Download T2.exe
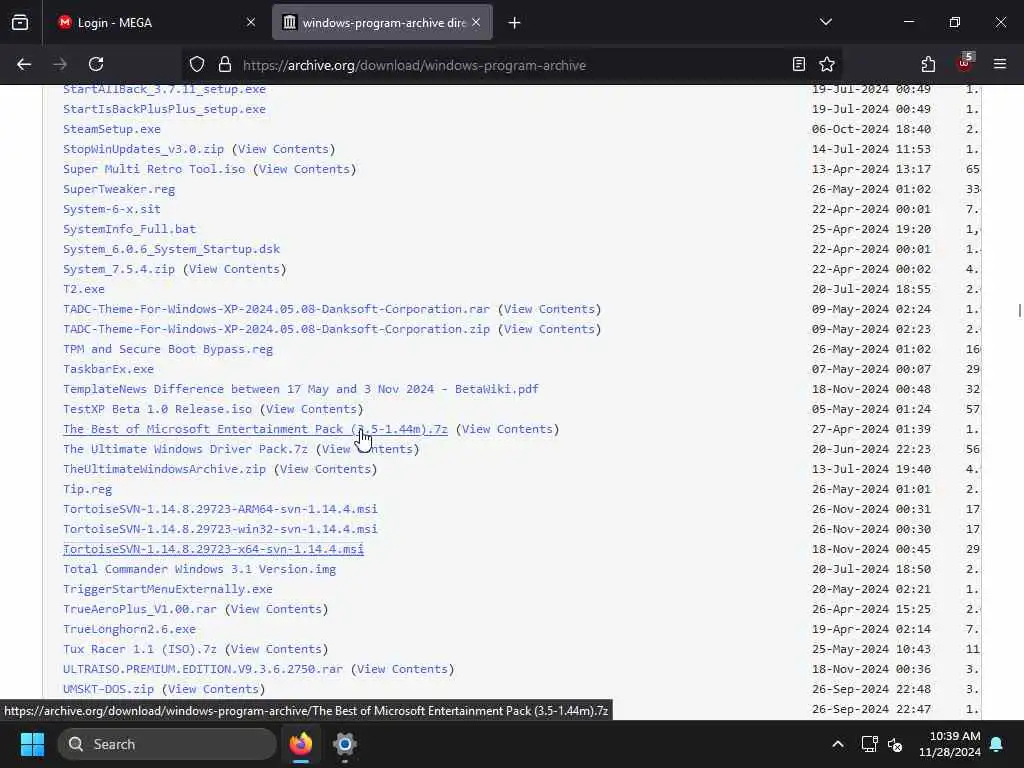The width and height of the screenshot is (1024, 768). click(84, 289)
